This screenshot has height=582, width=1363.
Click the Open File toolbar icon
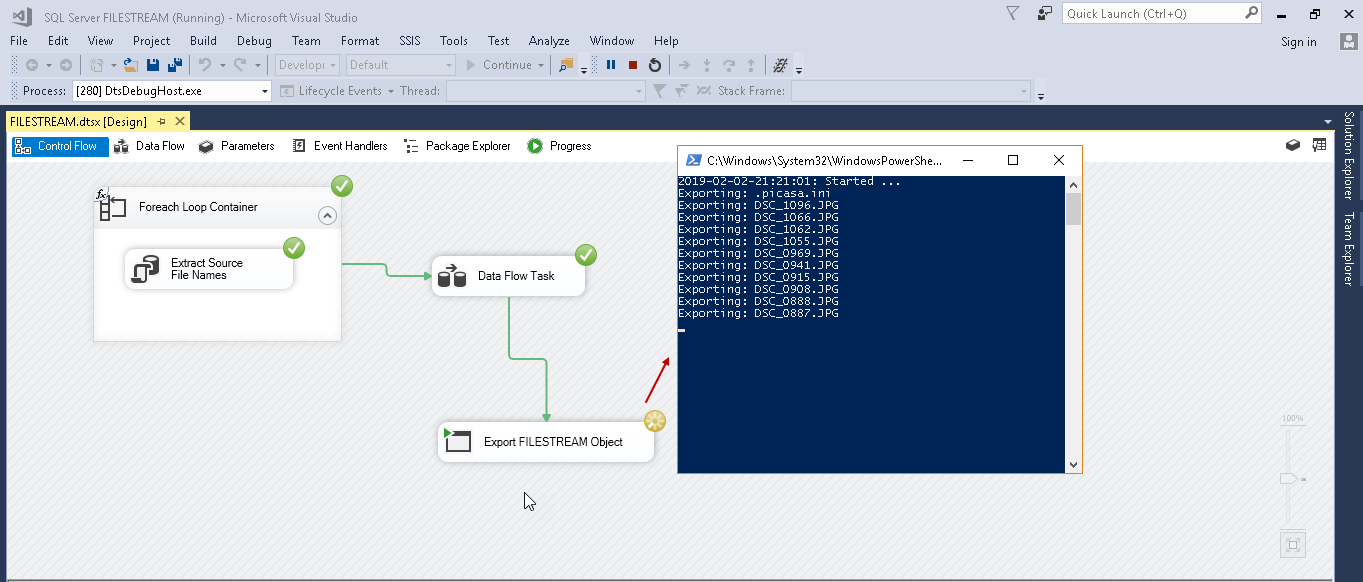click(x=130, y=65)
